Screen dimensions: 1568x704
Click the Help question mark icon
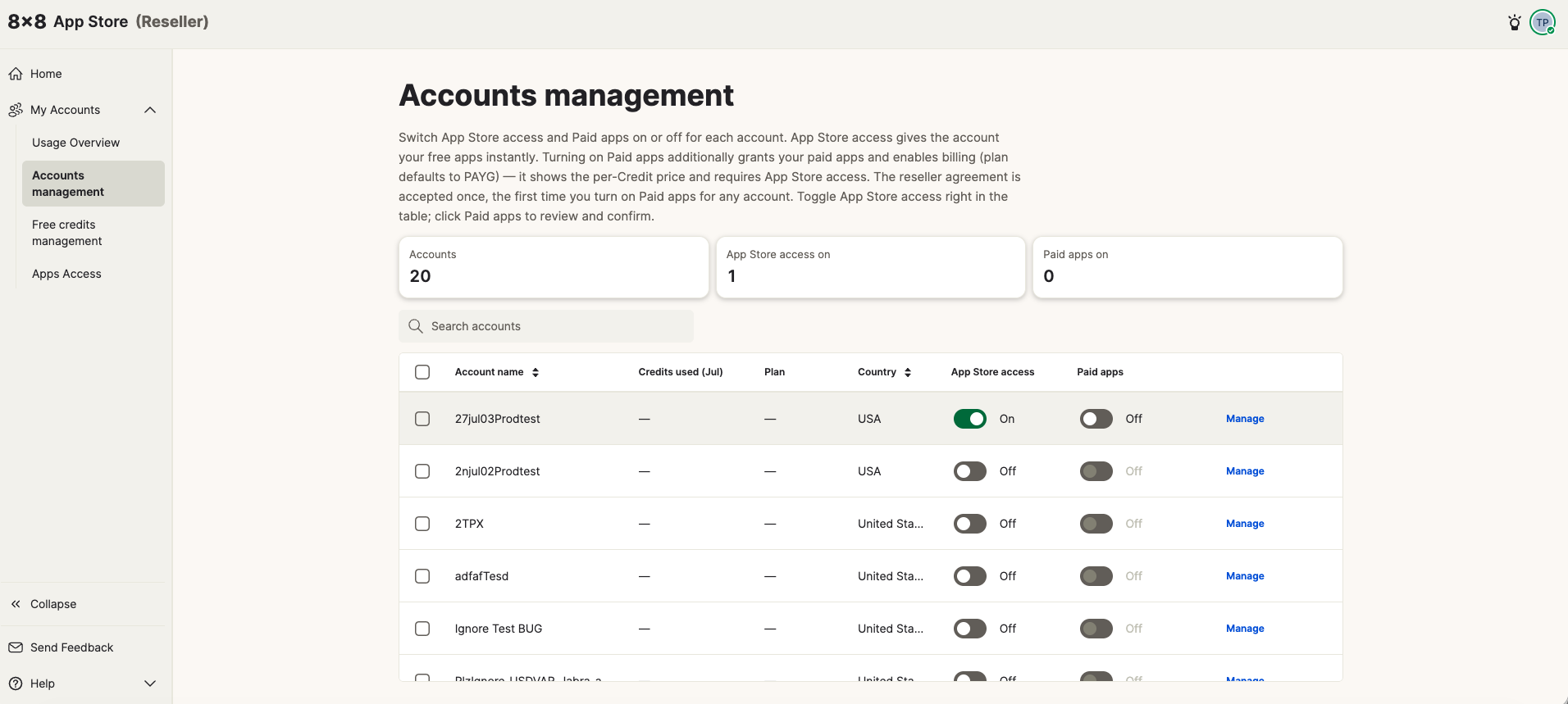pos(16,684)
